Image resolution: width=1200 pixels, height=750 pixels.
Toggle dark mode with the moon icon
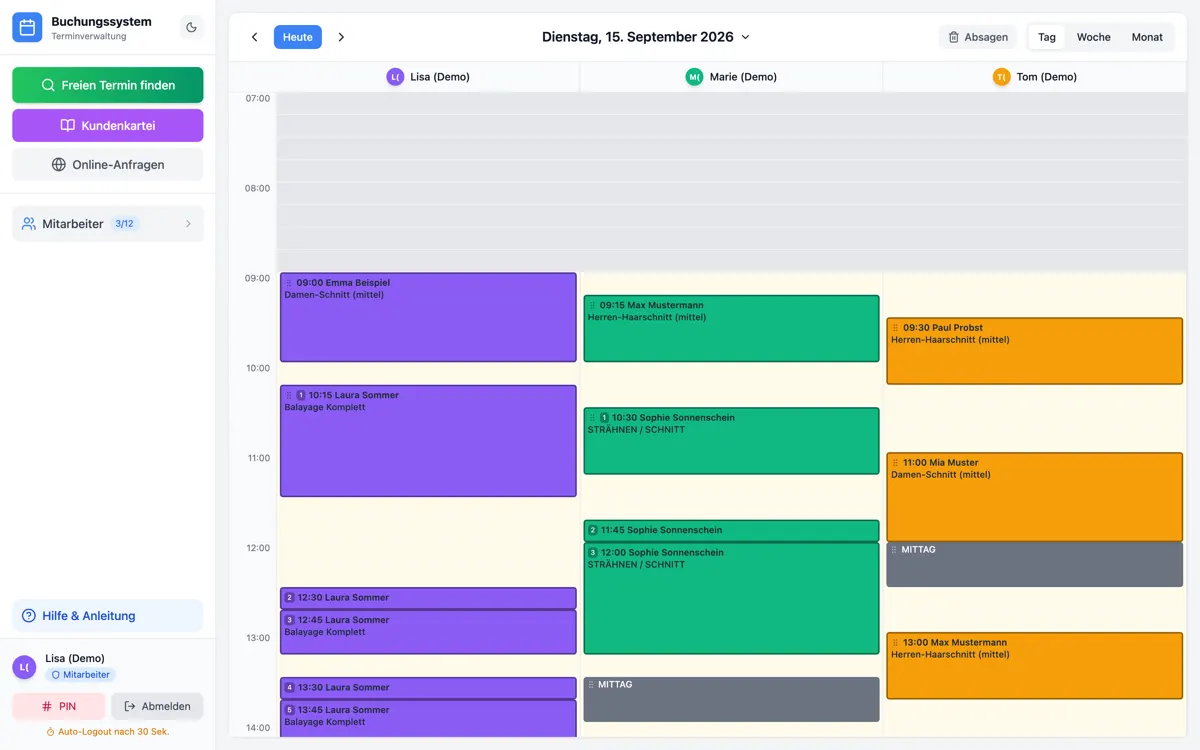(191, 28)
